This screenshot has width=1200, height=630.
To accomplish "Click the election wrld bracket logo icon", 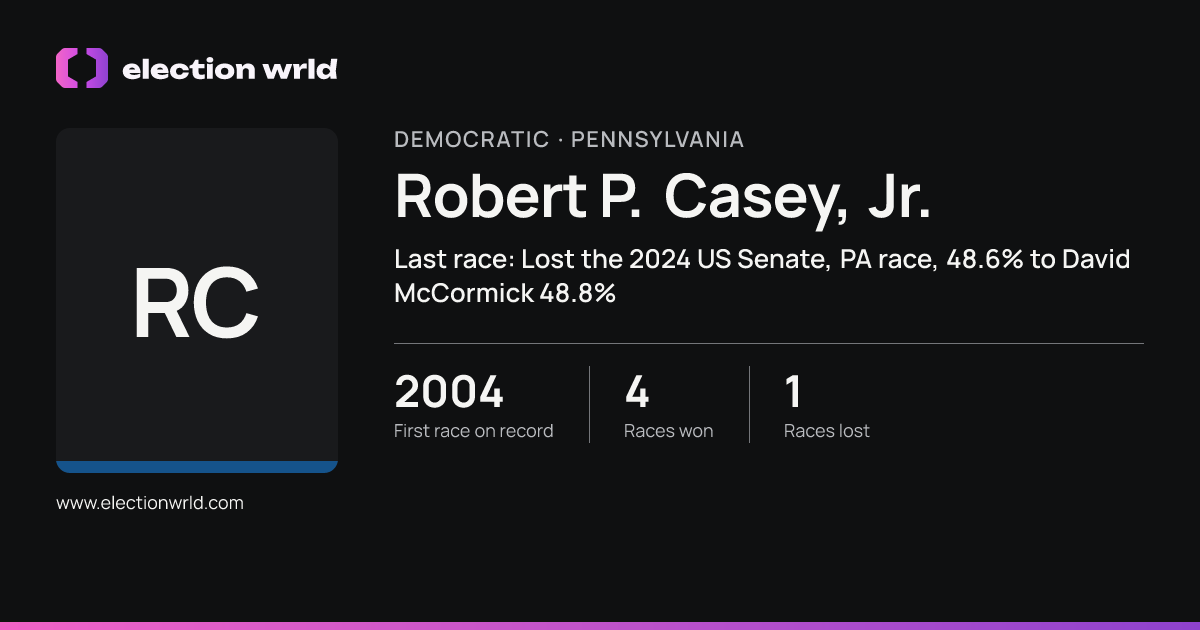I will click(x=82, y=68).
